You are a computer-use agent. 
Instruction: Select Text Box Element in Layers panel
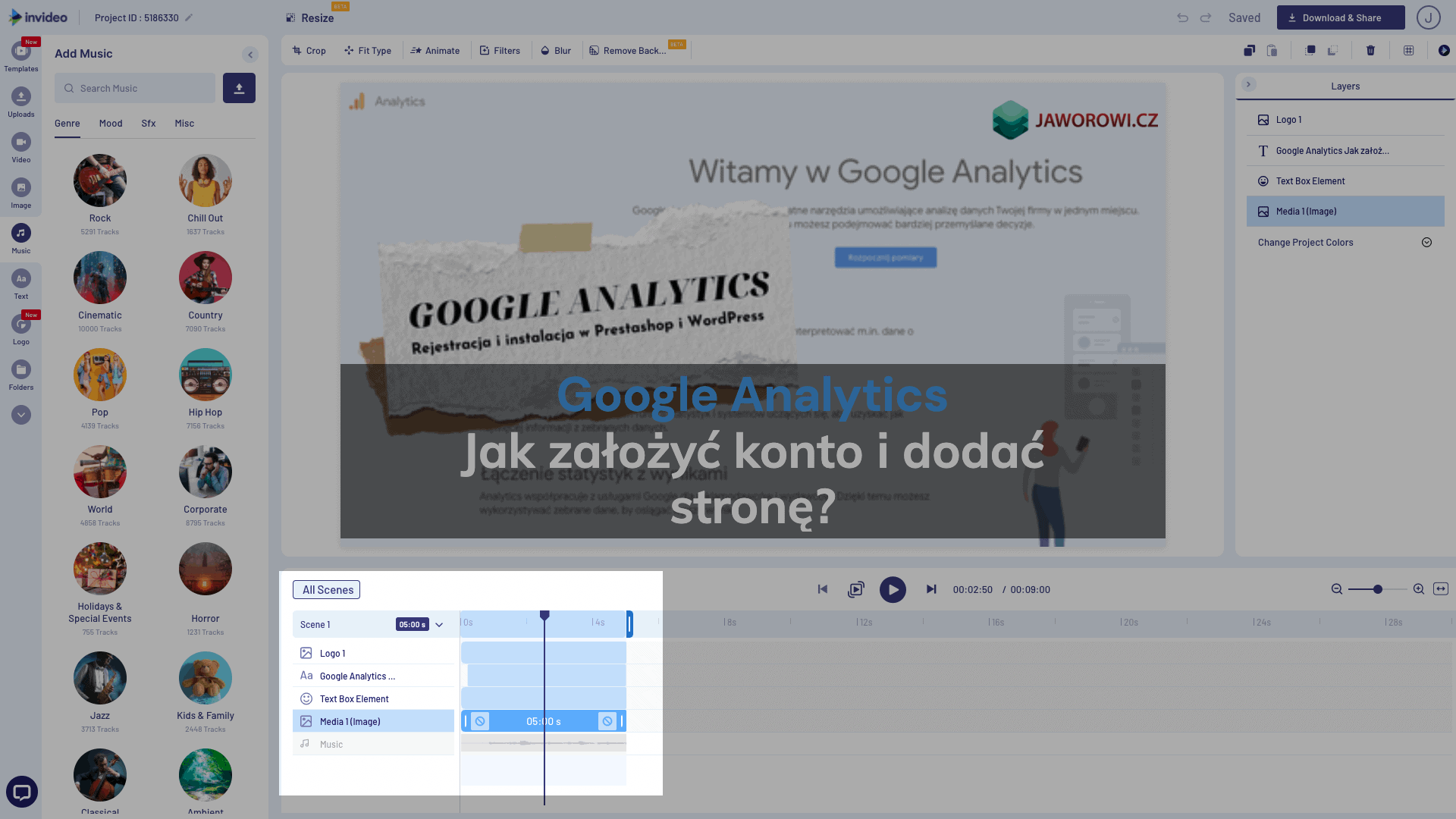(1345, 181)
